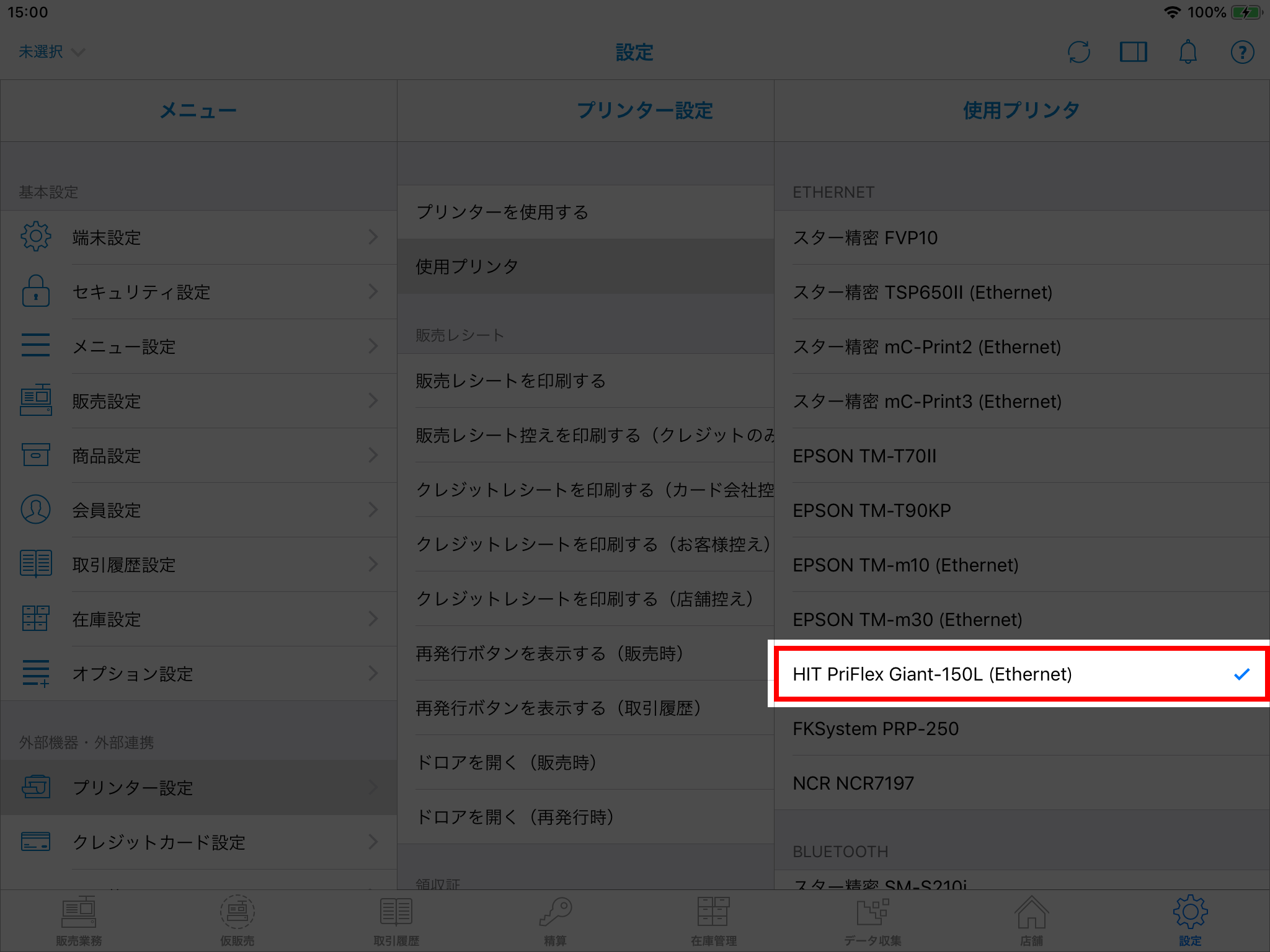The image size is (1270, 952).
Task: Select スター精密 mC-Print3 printer option
Action: [926, 401]
